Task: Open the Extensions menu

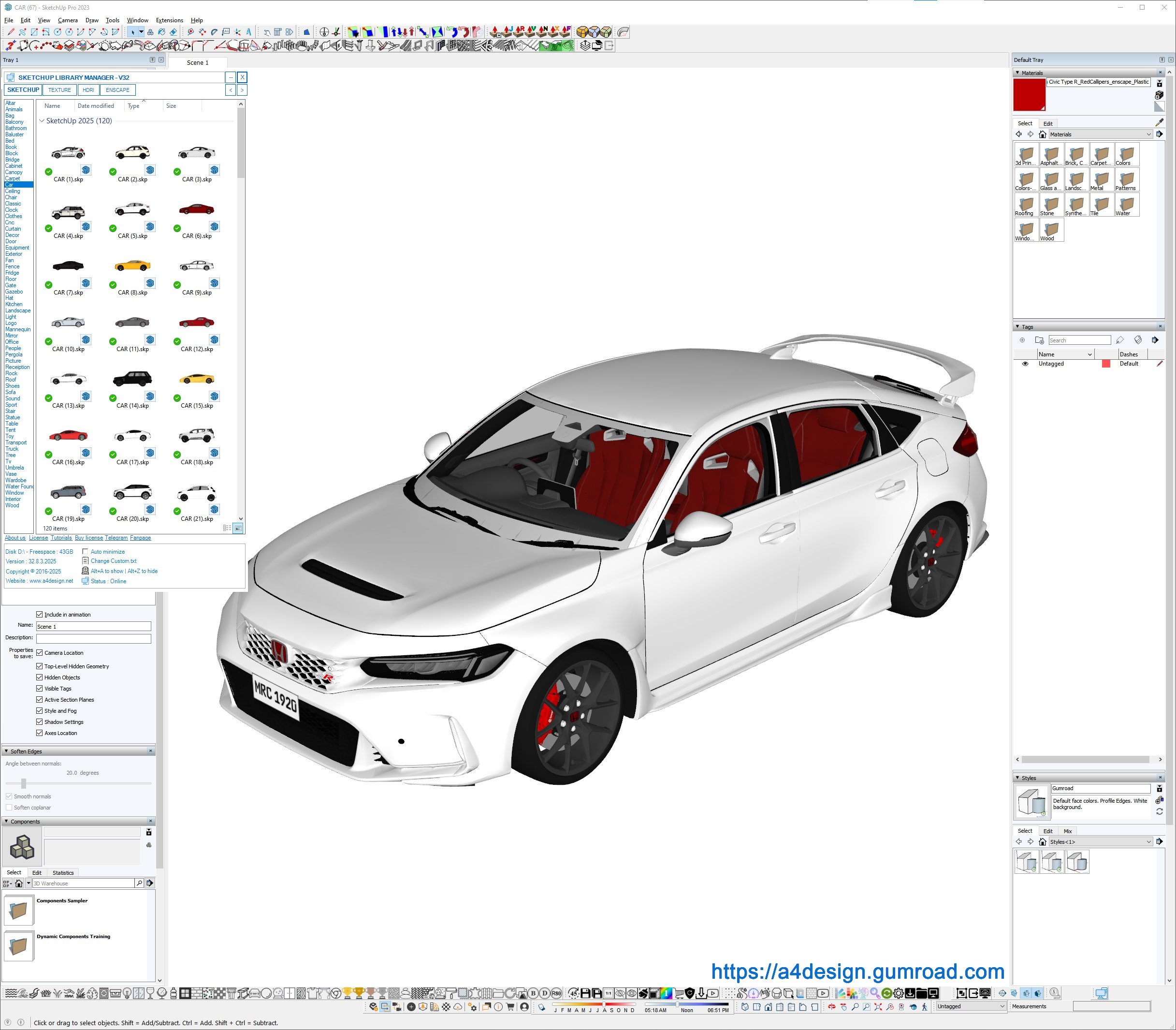Action: click(x=170, y=20)
